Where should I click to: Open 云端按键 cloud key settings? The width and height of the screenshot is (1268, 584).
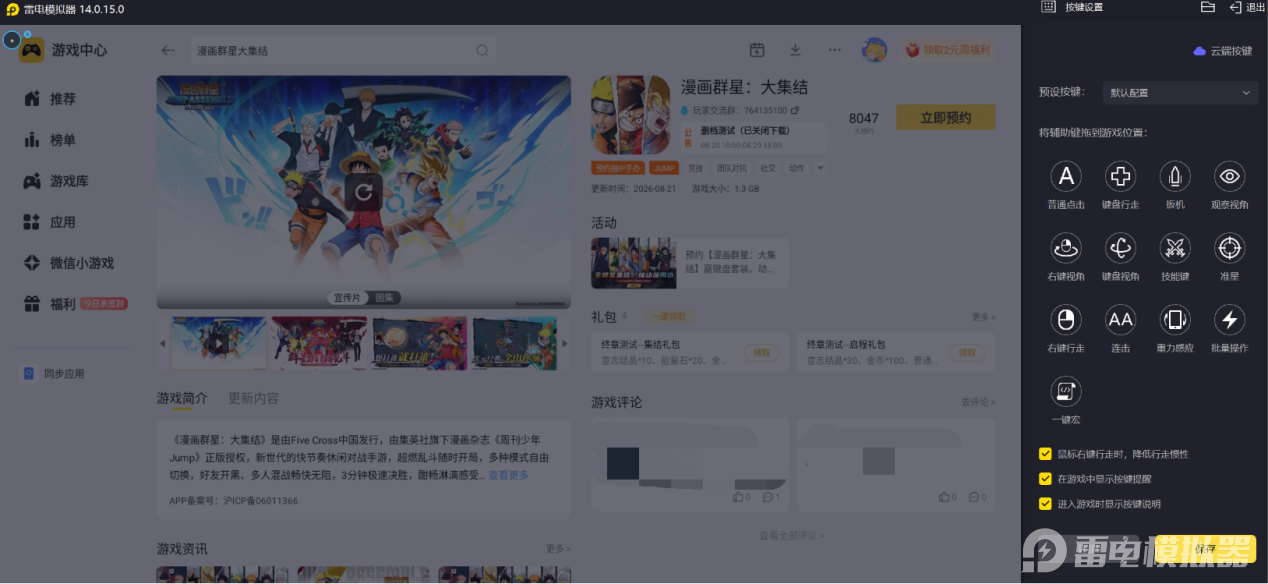pyautogui.click(x=1223, y=50)
